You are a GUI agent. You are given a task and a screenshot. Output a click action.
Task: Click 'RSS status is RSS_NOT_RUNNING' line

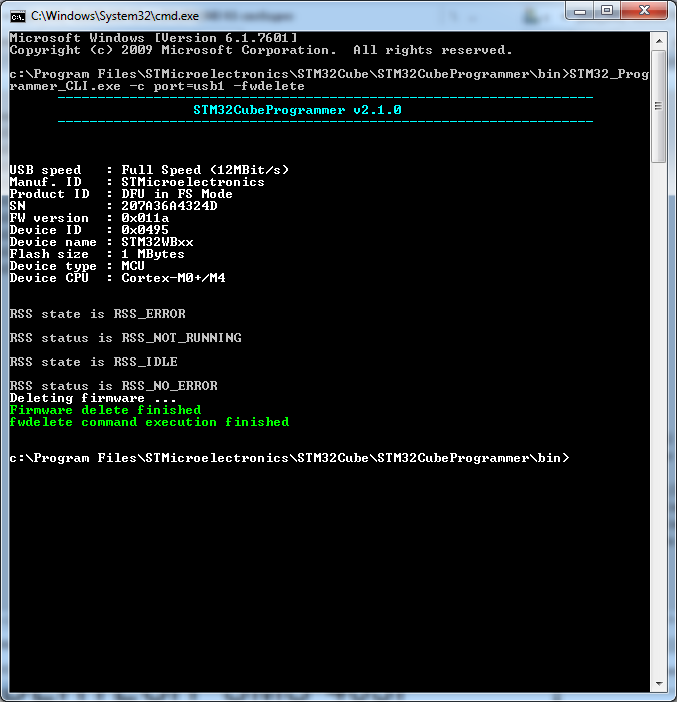point(125,338)
